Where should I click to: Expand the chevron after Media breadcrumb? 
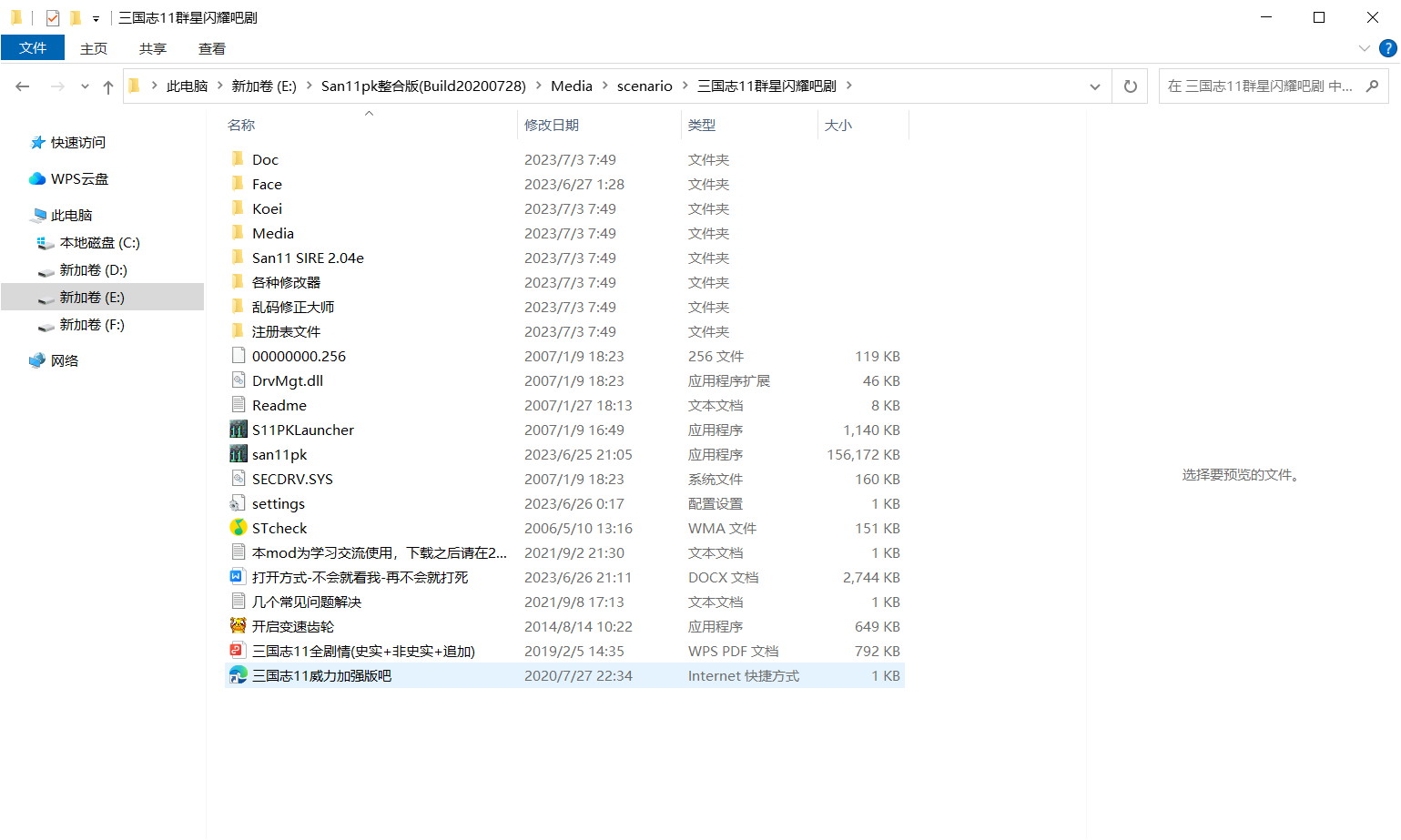point(604,86)
